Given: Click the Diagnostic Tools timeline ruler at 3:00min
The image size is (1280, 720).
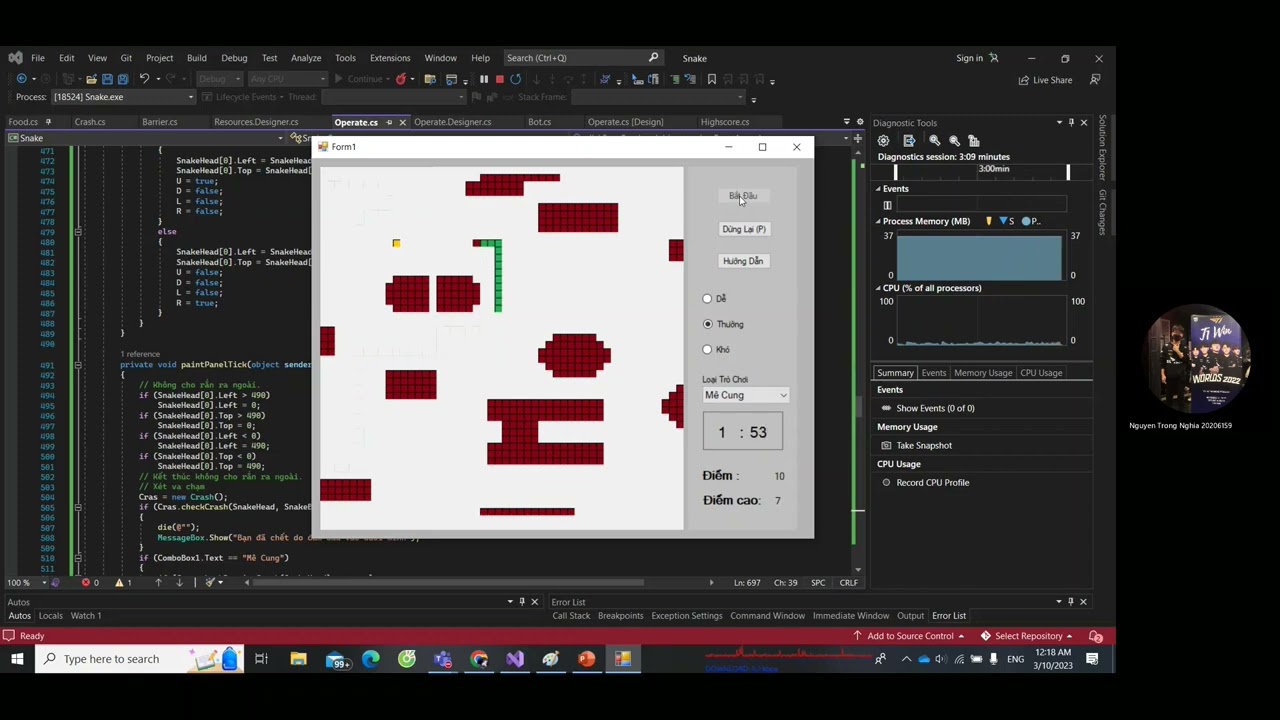Looking at the screenshot, I should tap(993, 169).
